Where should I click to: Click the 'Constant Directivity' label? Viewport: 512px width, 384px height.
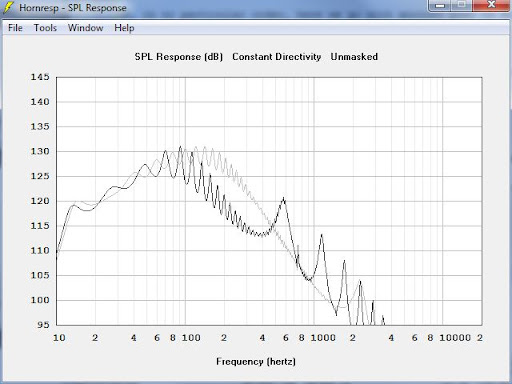[x=277, y=57]
